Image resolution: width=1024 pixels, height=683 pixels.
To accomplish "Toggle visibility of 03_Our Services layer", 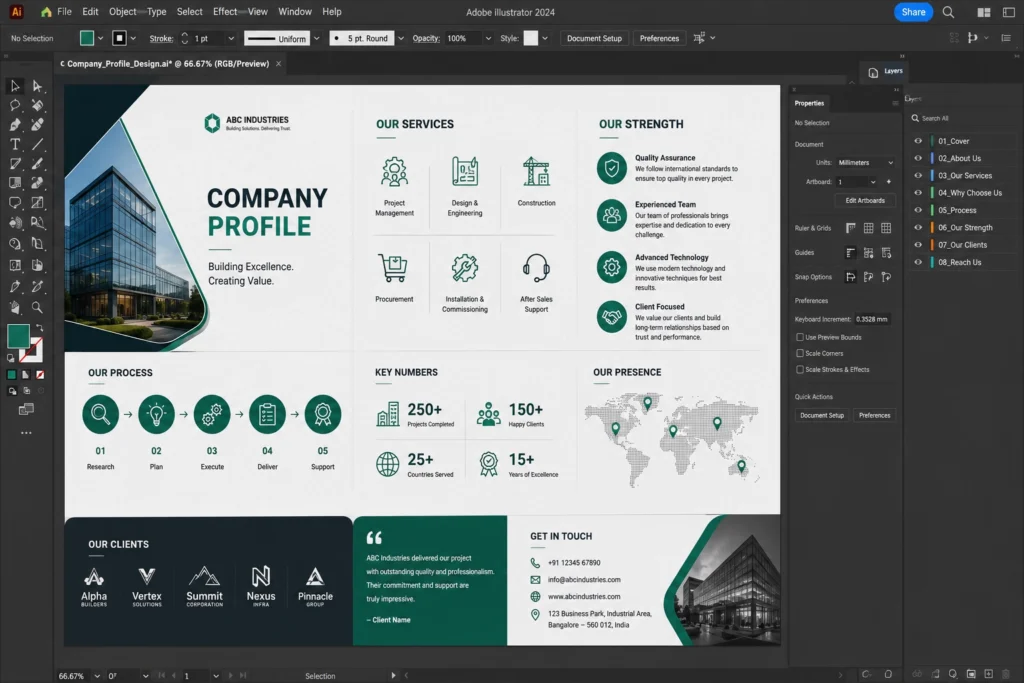I will pos(918,176).
